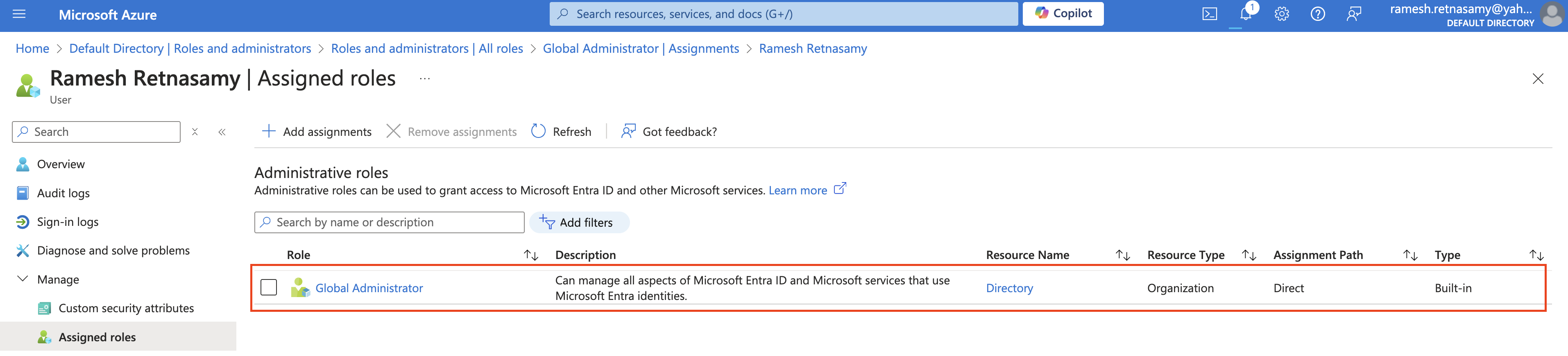
Task: Click the Description column header
Action: 585,256
